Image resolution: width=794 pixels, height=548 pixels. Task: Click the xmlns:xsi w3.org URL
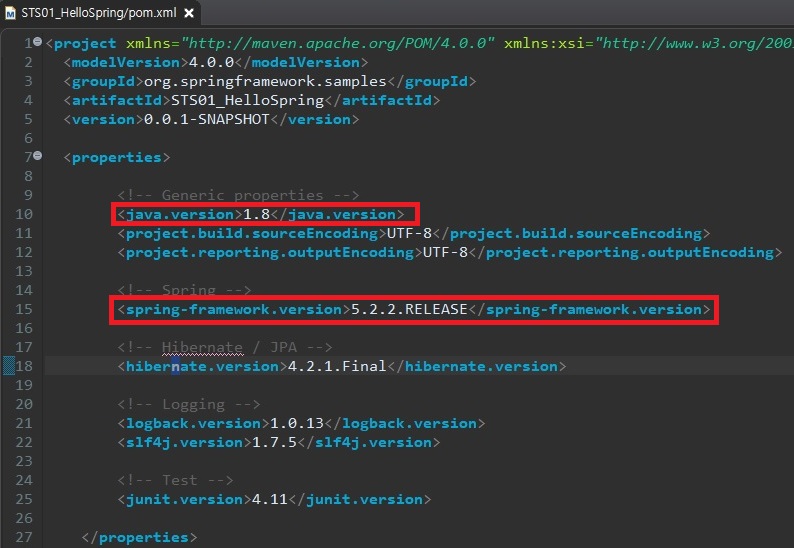click(x=694, y=44)
